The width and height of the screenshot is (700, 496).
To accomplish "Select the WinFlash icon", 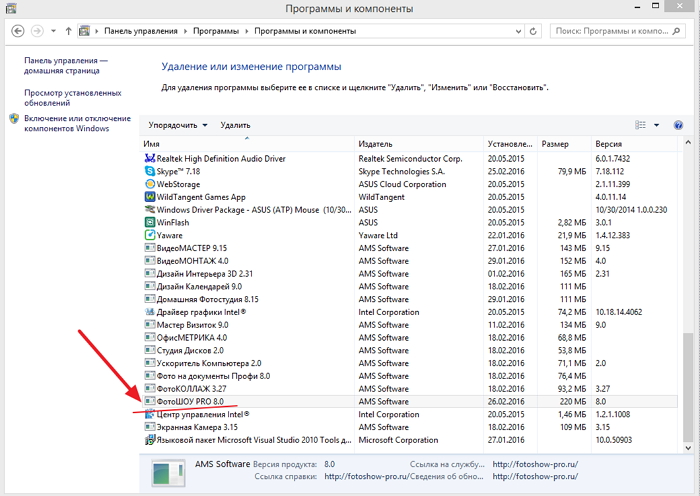I will [x=150, y=222].
